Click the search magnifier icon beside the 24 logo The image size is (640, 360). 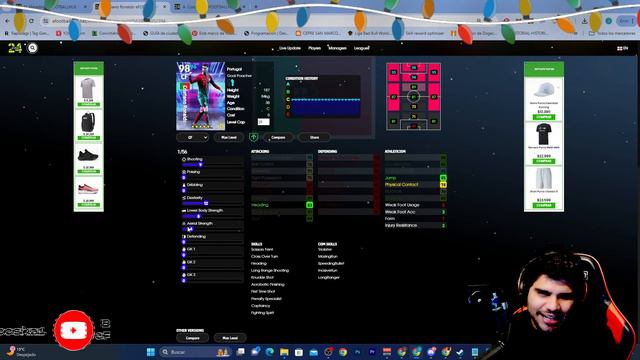point(32,48)
